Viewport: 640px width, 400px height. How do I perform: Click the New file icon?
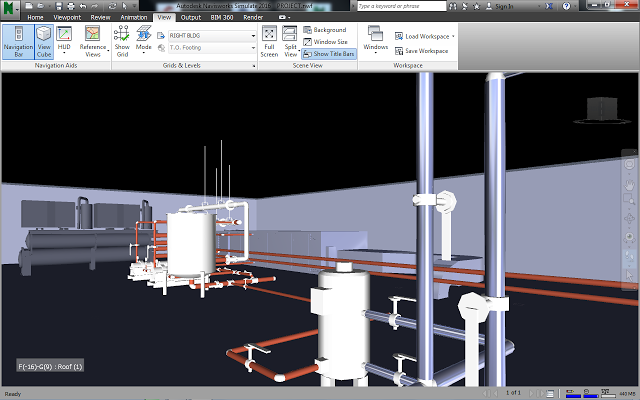29,6
